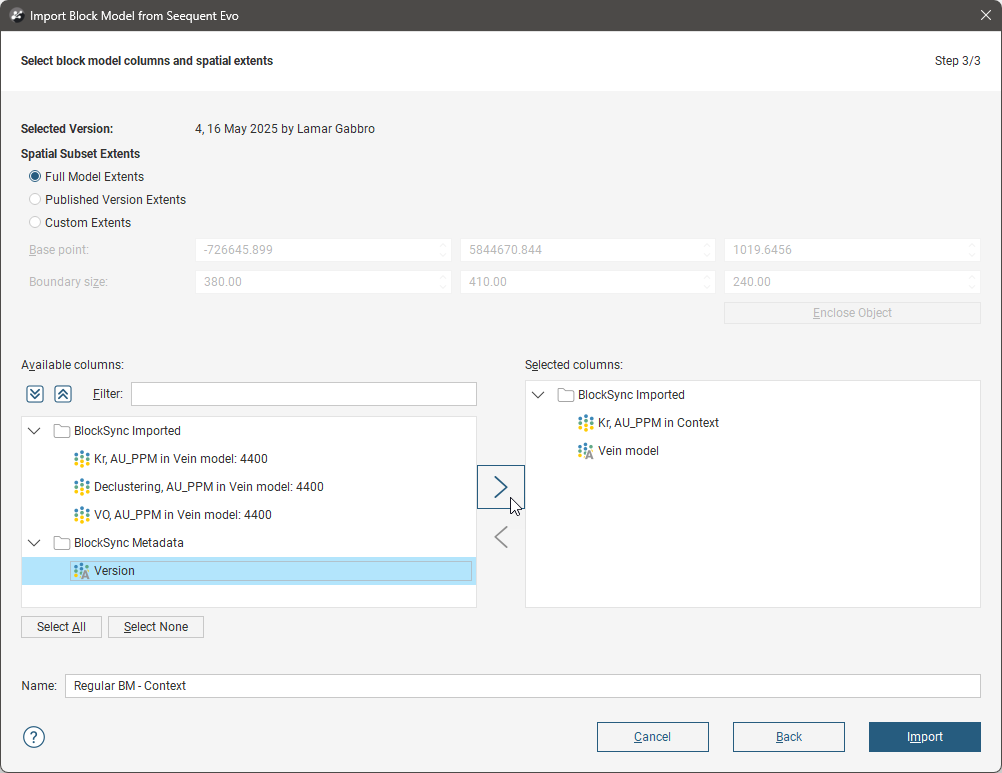The image size is (1002, 773).
Task: Go to previous step with Back
Action: click(788, 737)
